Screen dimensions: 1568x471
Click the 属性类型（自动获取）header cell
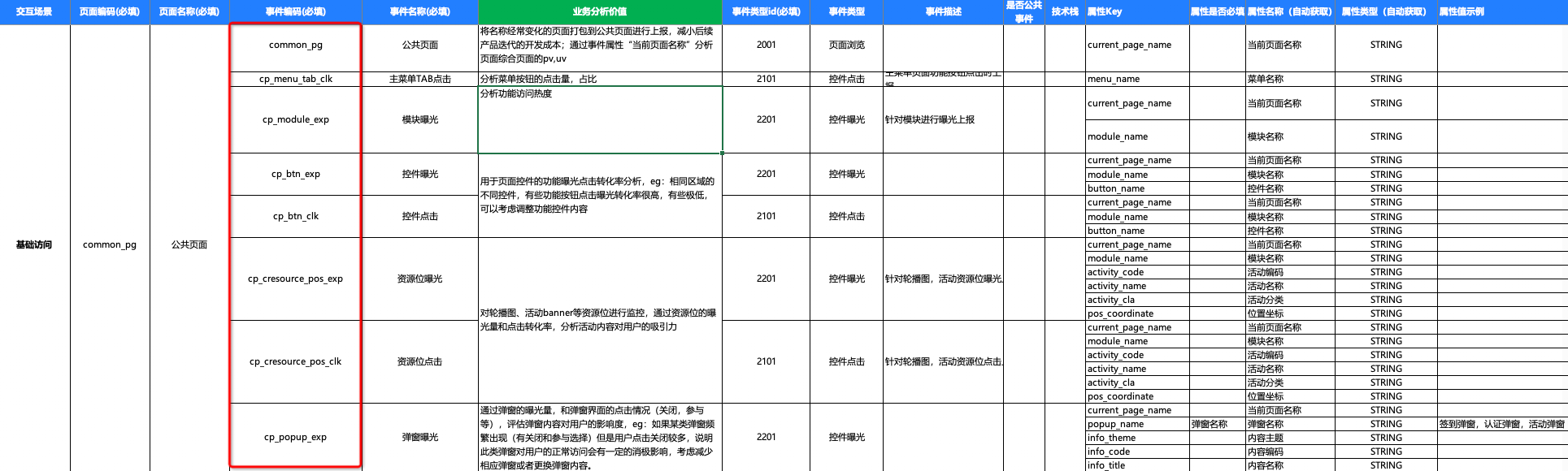point(1386,11)
